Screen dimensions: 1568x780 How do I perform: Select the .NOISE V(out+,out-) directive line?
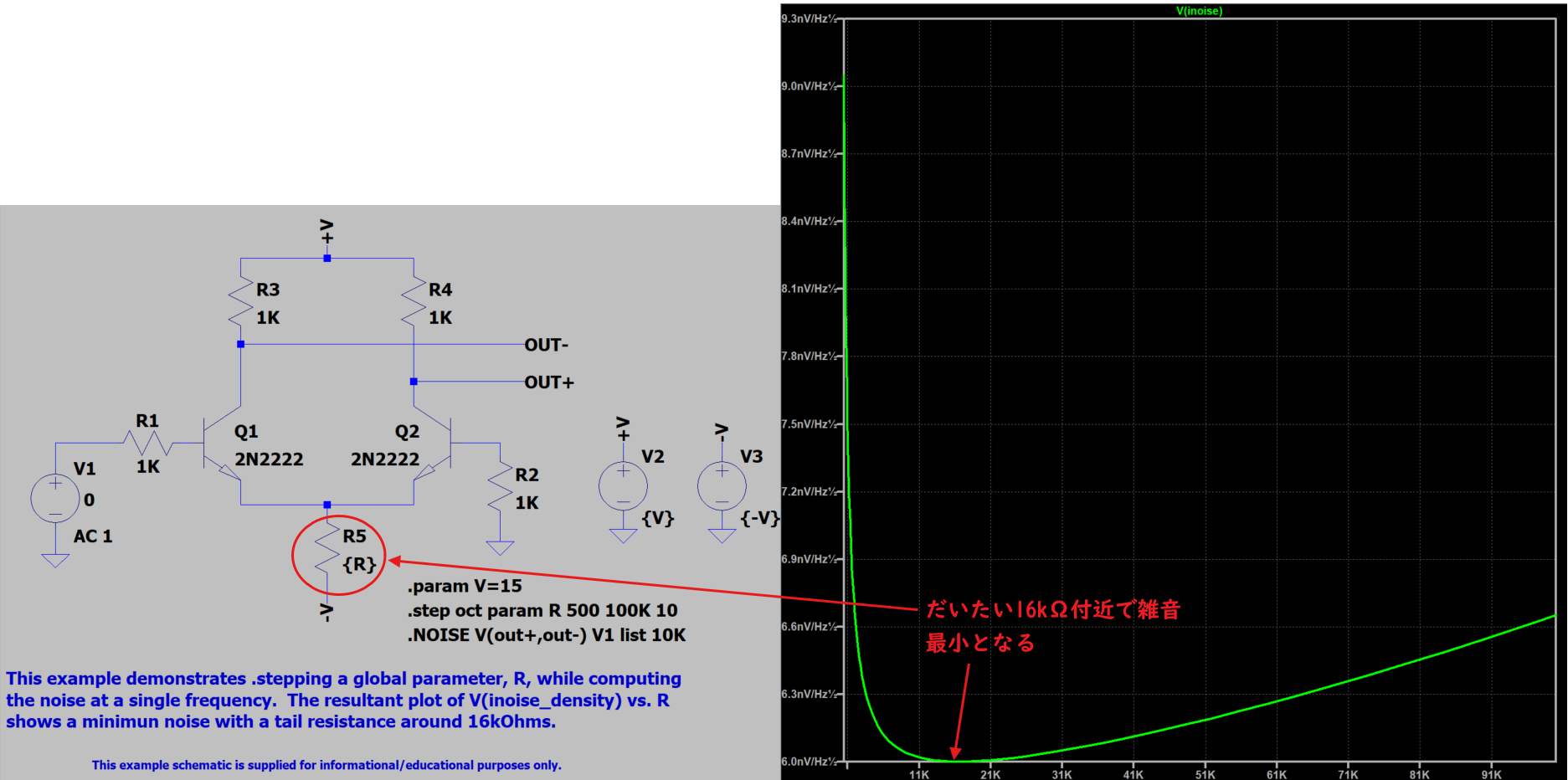(x=546, y=635)
